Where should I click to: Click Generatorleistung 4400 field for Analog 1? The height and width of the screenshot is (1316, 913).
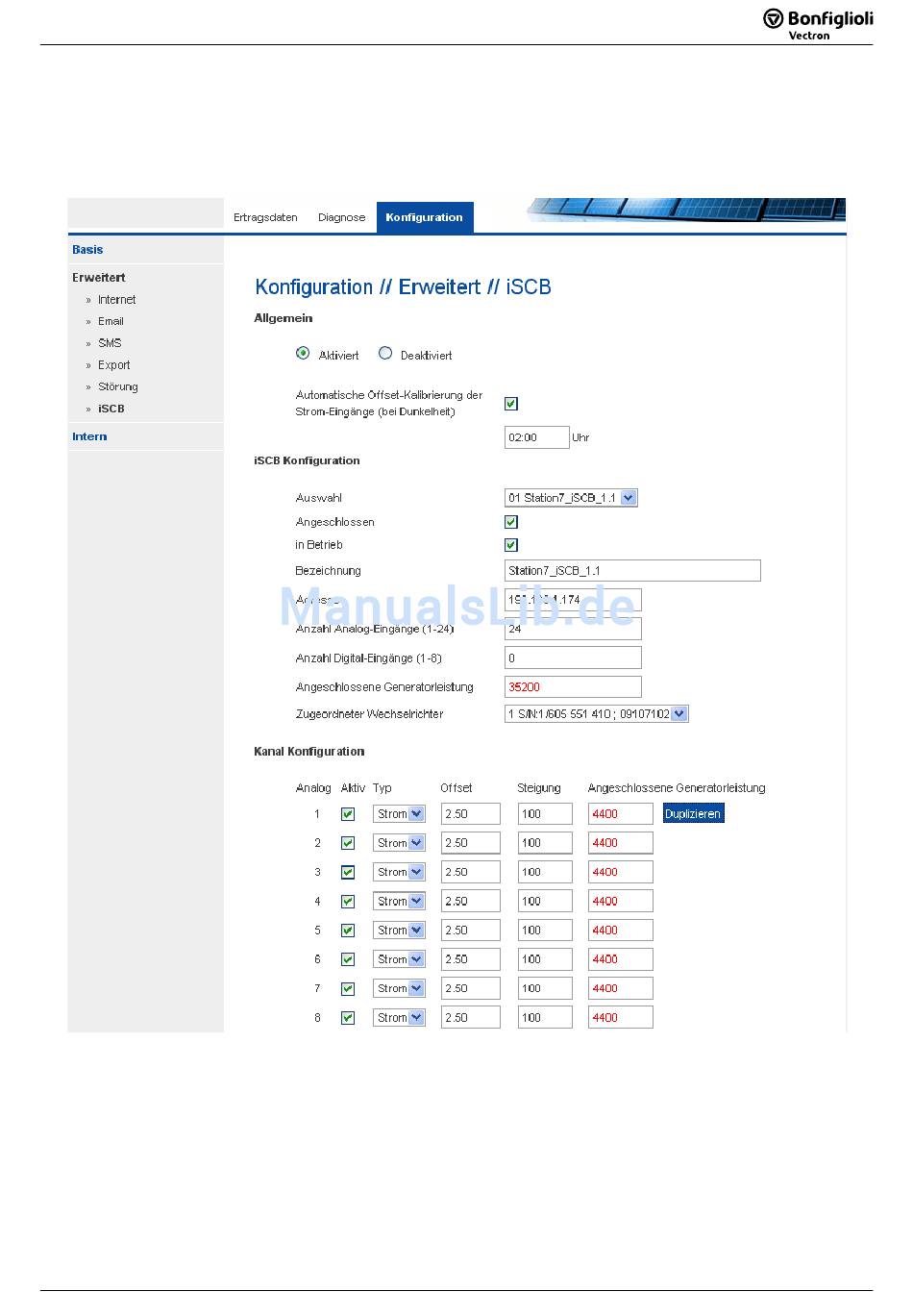tap(621, 814)
